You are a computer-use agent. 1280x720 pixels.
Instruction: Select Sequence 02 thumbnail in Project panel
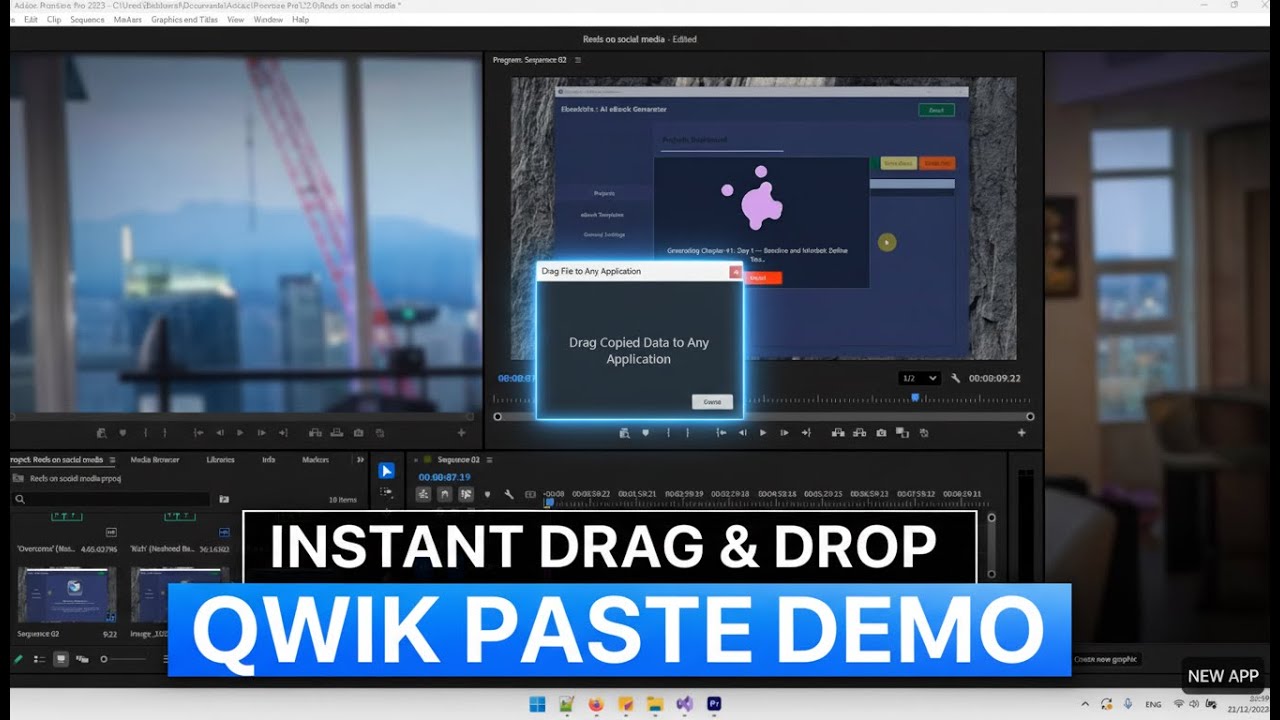[66, 595]
